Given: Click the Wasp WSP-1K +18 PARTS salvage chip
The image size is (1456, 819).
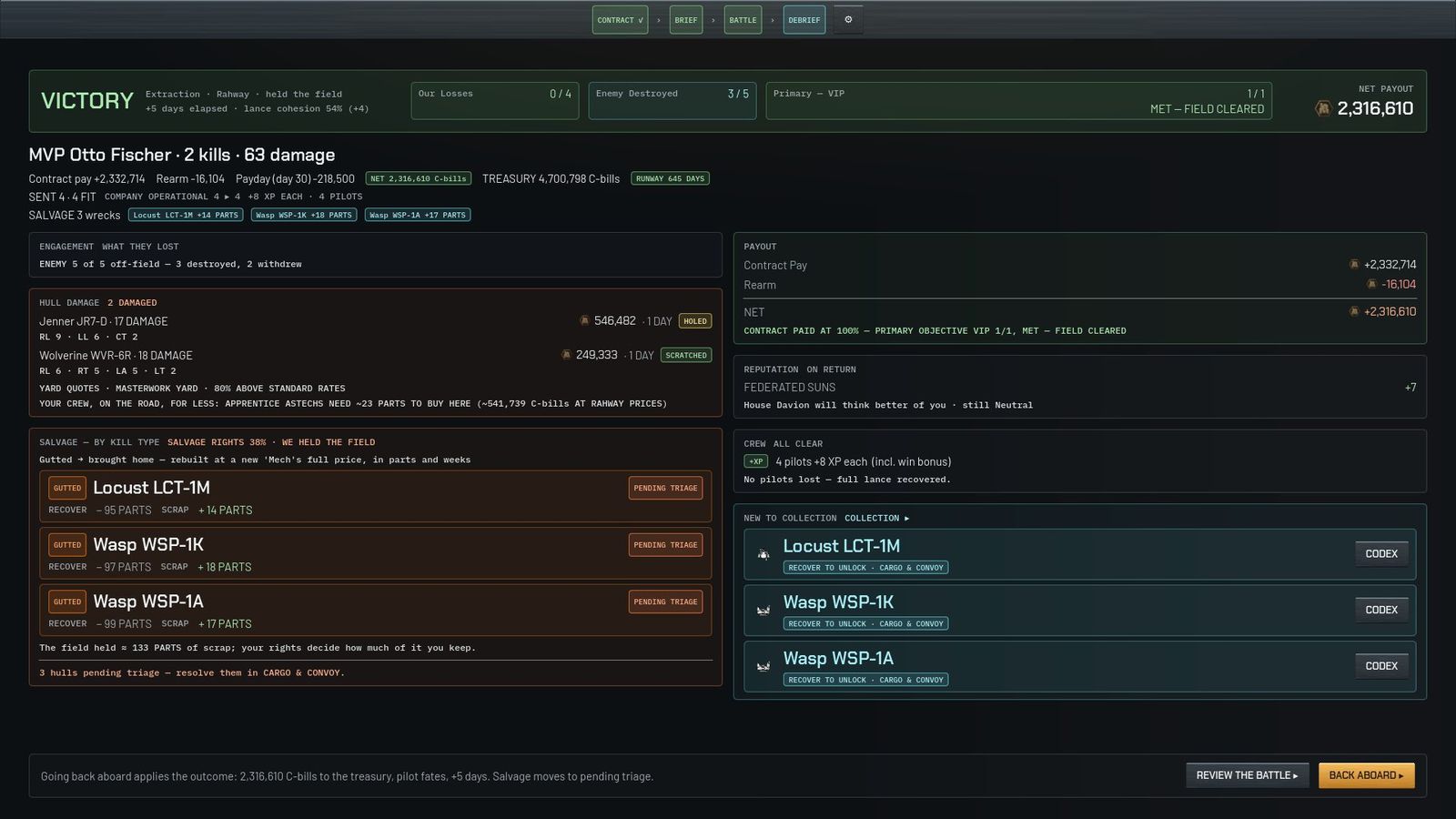Looking at the screenshot, I should pos(304,215).
